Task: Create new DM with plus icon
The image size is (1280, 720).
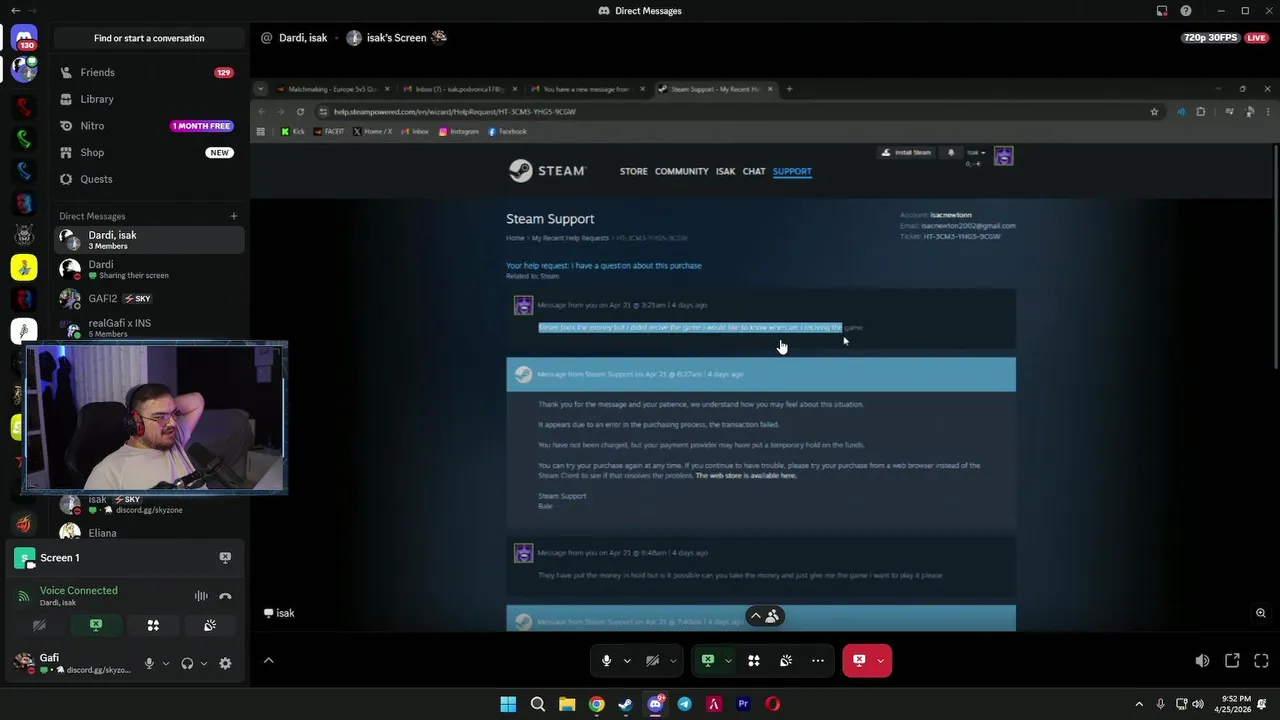Action: (x=234, y=216)
